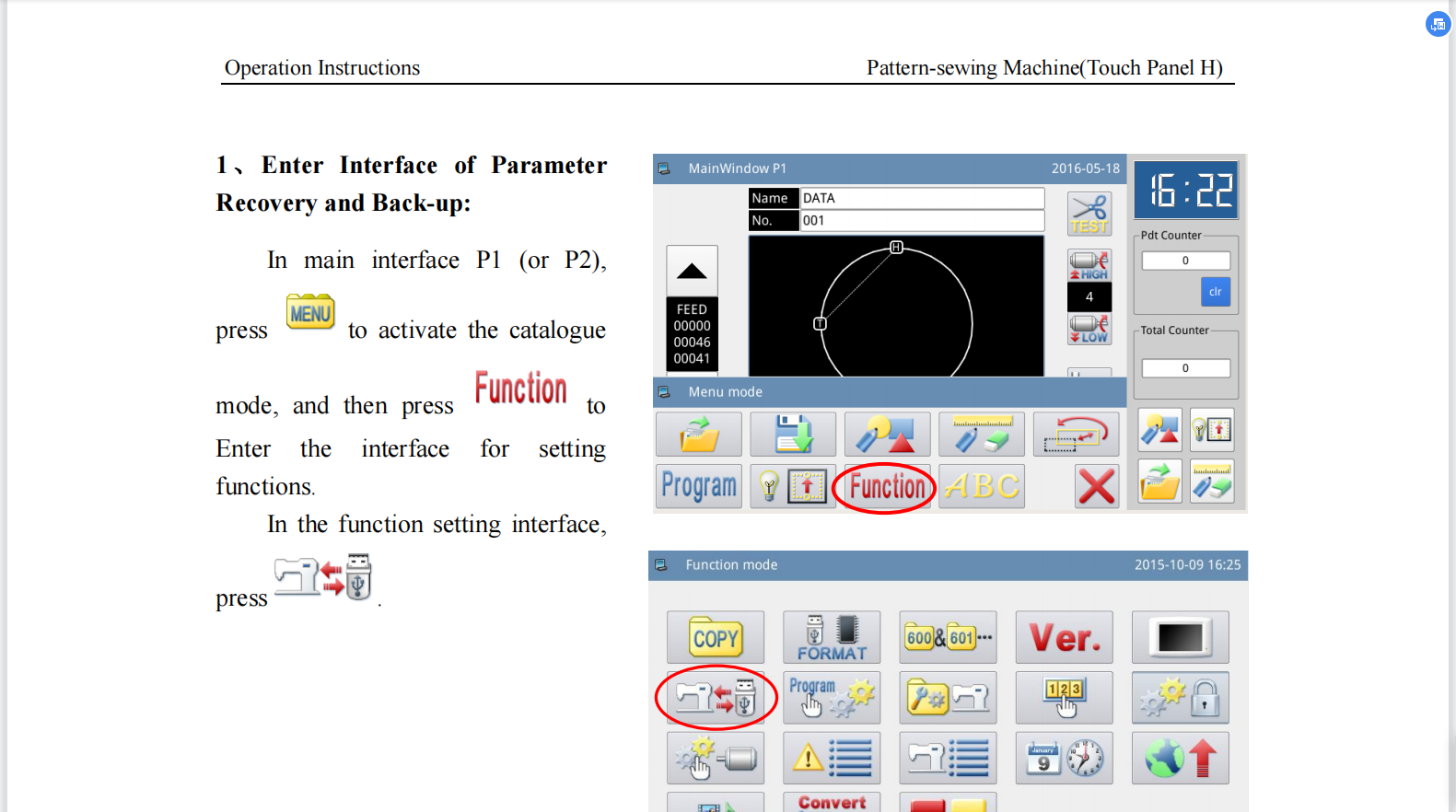
Task: Click the pattern transform rotate icon
Action: coord(1077,434)
